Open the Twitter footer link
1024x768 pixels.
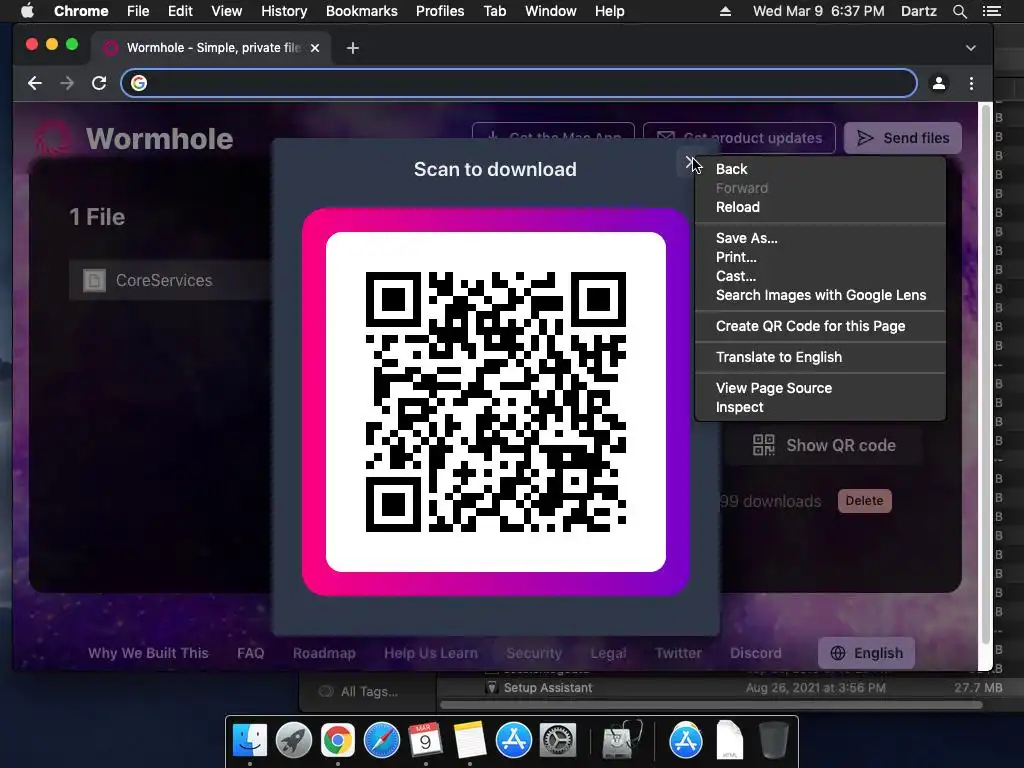tap(679, 653)
